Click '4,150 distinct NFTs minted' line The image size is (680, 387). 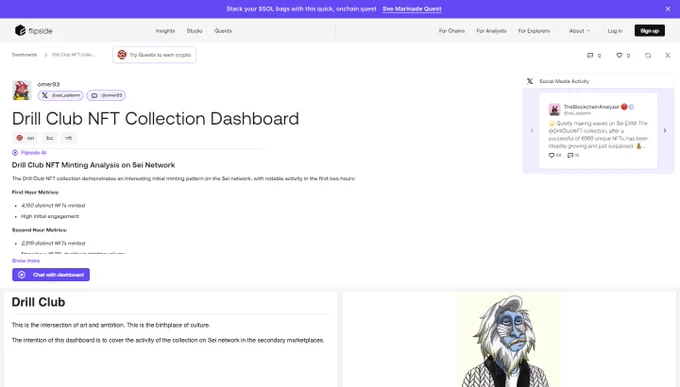[x=53, y=205]
